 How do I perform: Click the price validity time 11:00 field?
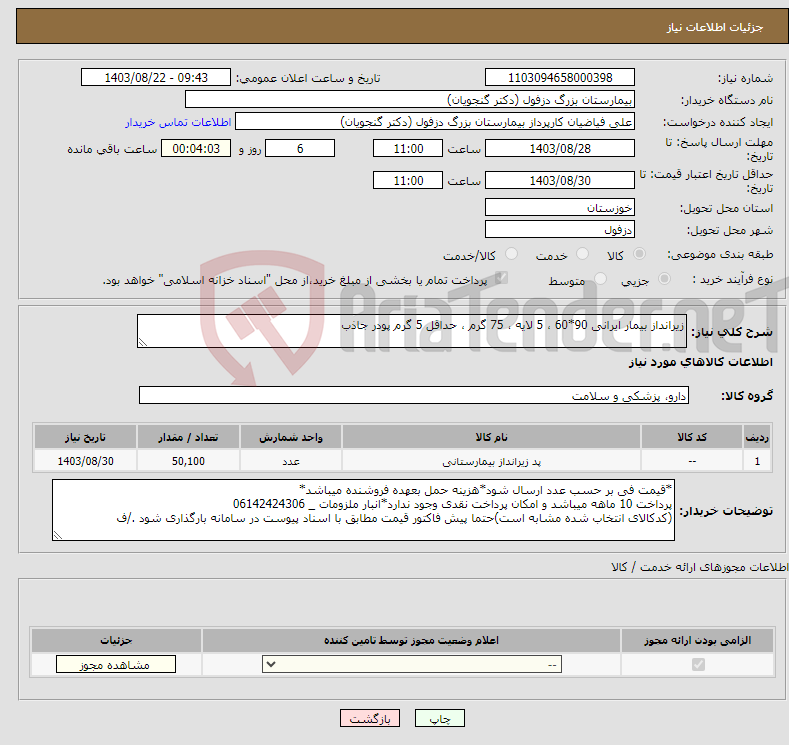pyautogui.click(x=408, y=180)
